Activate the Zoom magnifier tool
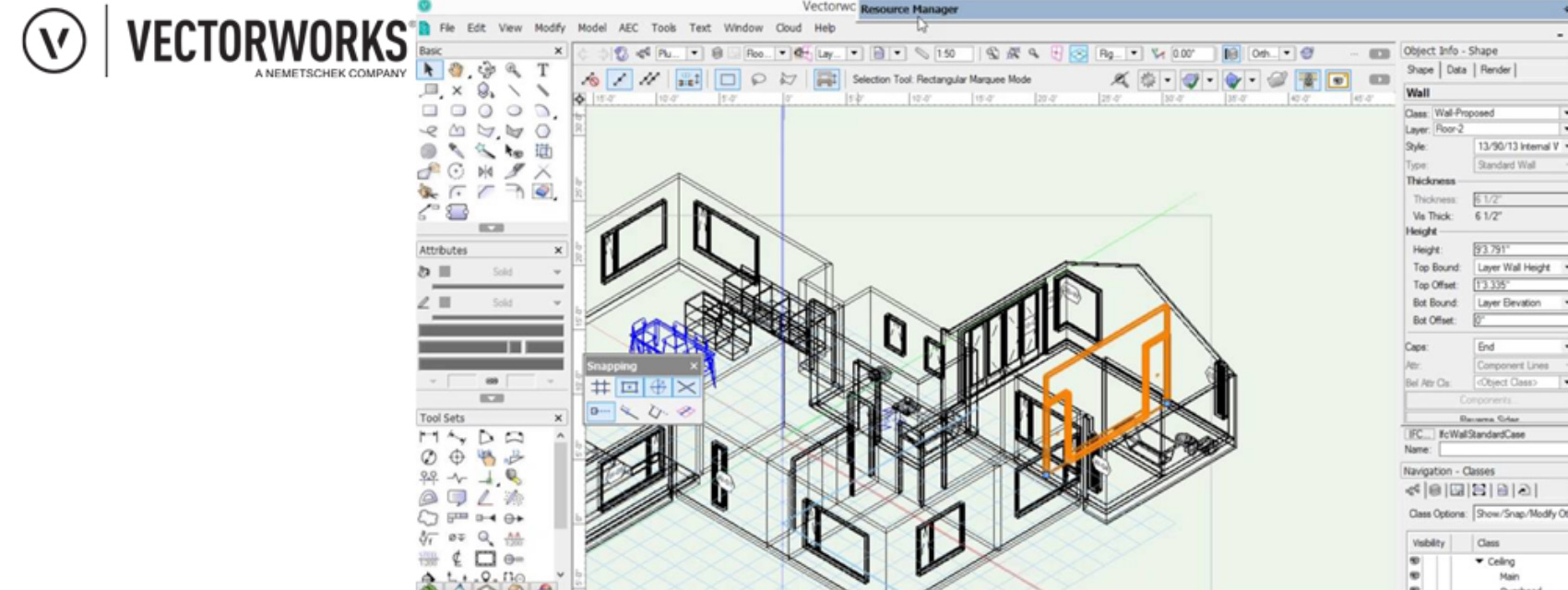Image resolution: width=1568 pixels, height=590 pixels. pyautogui.click(x=514, y=70)
